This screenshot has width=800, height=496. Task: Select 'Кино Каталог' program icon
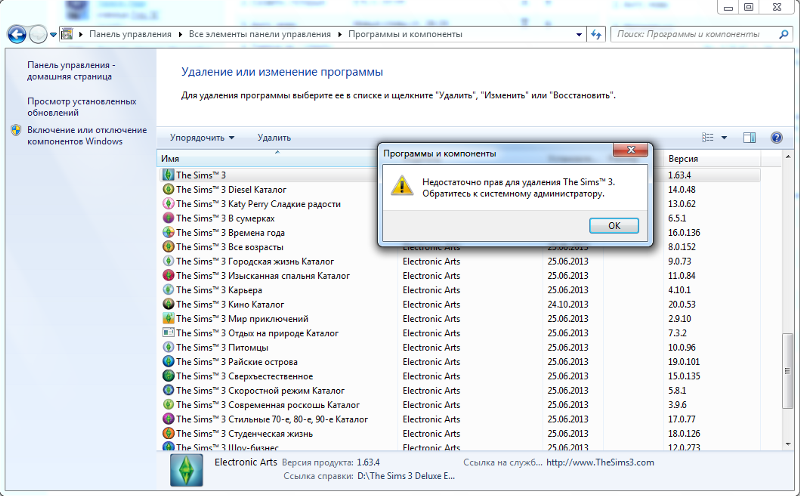coord(168,304)
